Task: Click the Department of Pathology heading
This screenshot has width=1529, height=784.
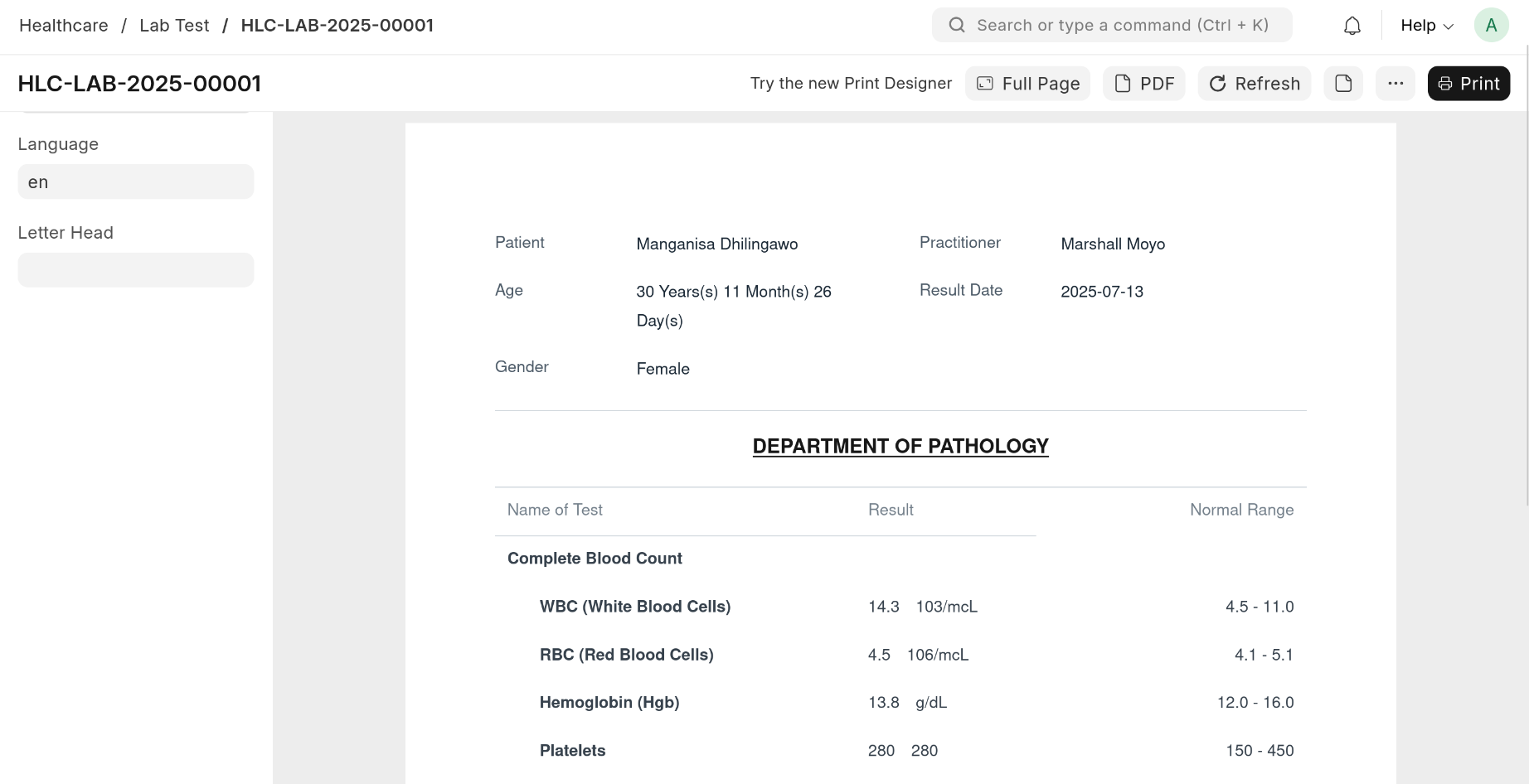Action: click(x=900, y=446)
